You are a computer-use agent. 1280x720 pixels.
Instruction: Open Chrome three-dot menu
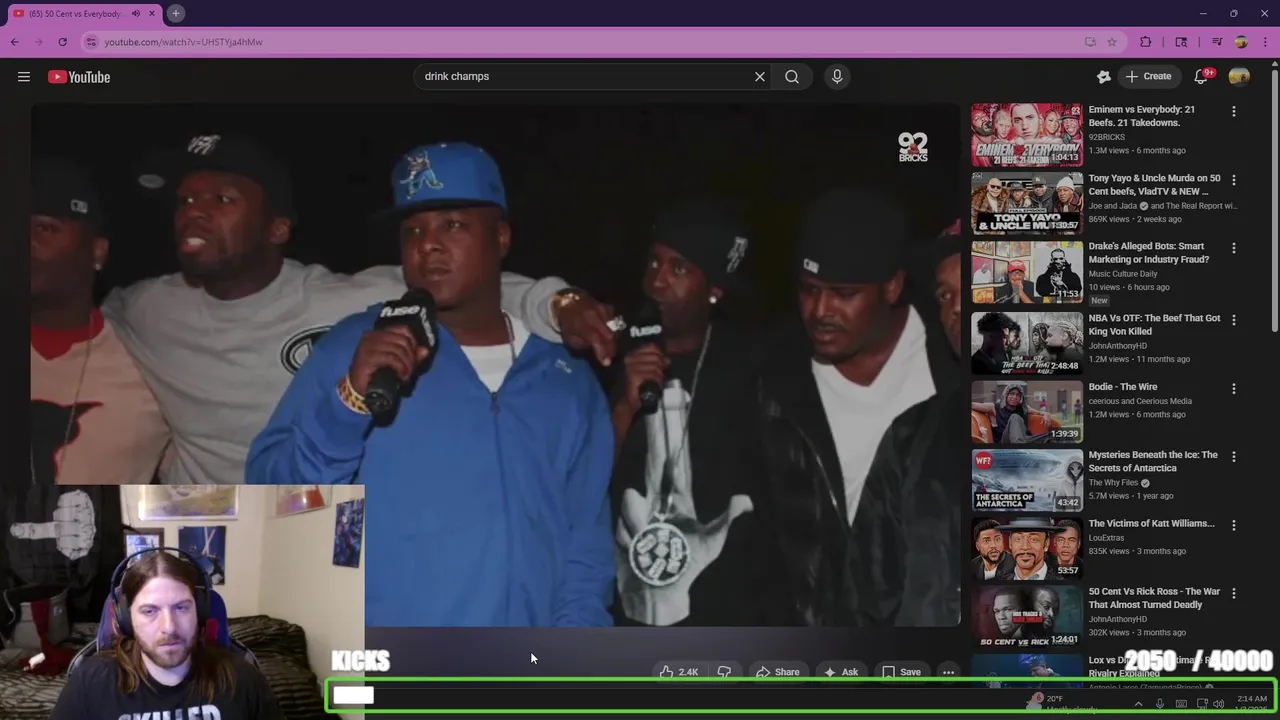(1265, 42)
